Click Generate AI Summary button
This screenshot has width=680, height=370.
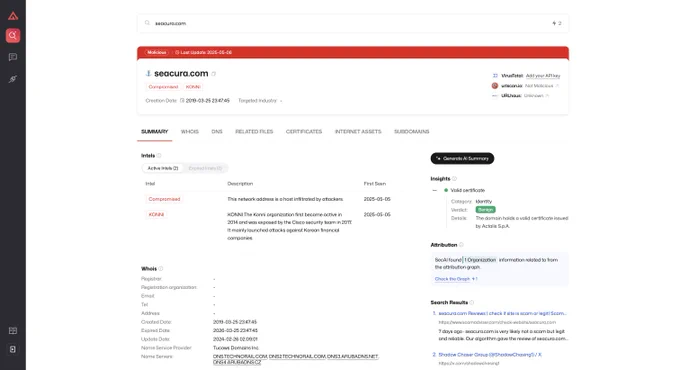pyautogui.click(x=462, y=158)
